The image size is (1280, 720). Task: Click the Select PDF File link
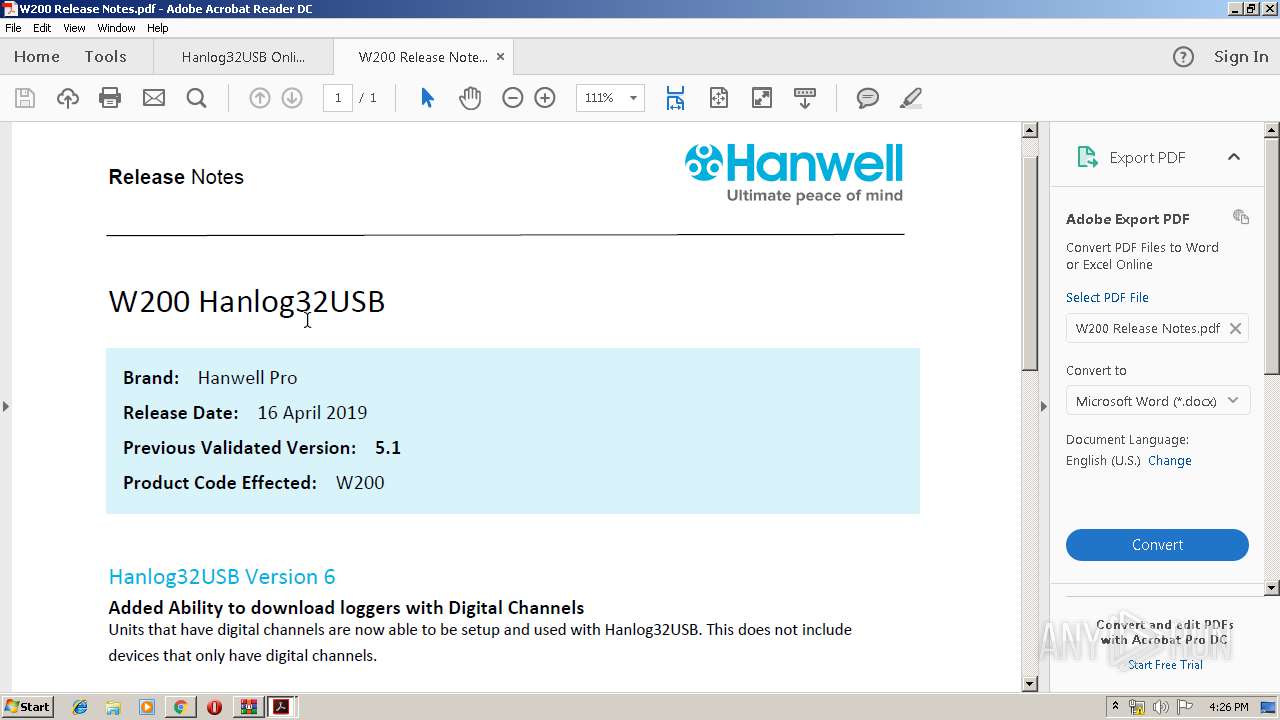pos(1107,297)
